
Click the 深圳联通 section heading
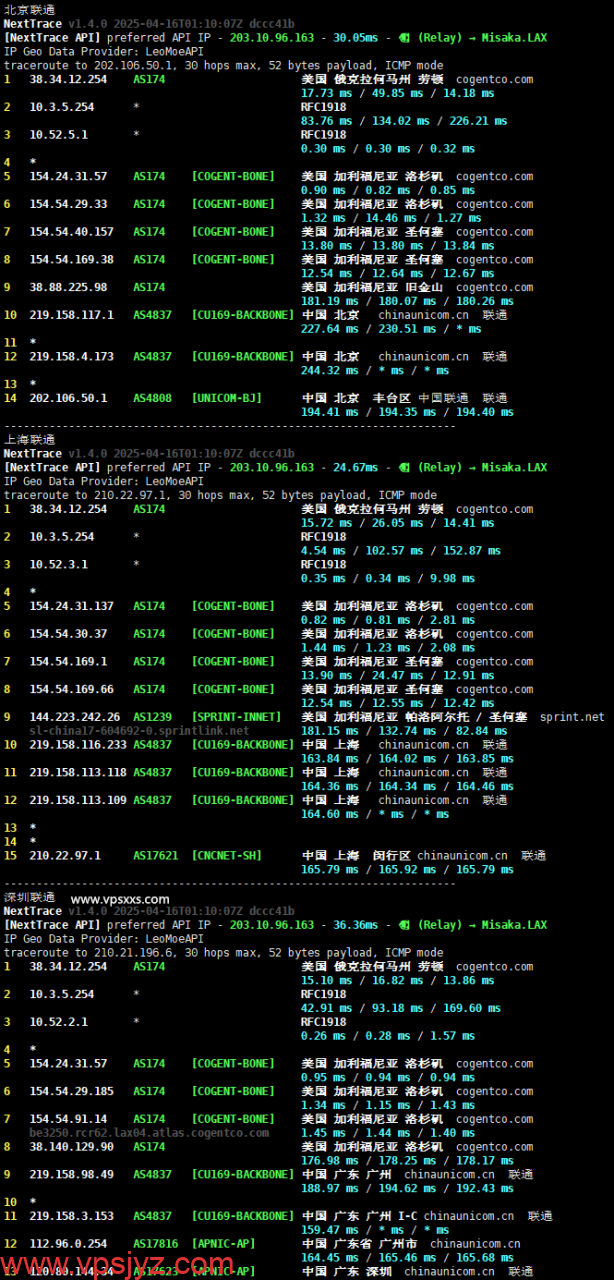point(30,897)
